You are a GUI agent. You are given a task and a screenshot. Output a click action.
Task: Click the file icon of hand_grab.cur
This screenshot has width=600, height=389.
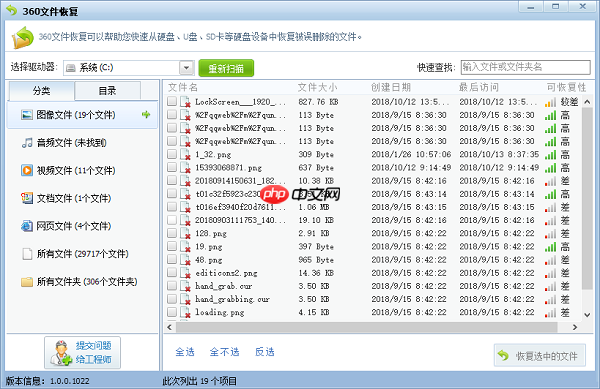[x=186, y=286]
